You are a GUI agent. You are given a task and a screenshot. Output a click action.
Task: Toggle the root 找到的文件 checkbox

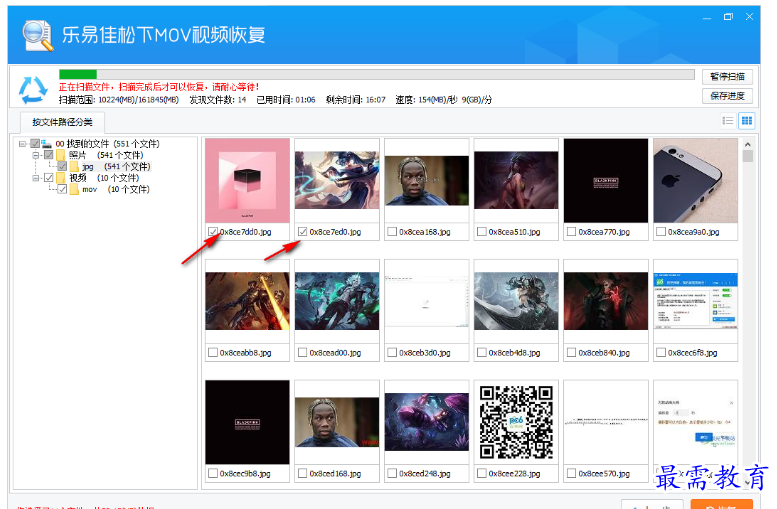coord(35,144)
